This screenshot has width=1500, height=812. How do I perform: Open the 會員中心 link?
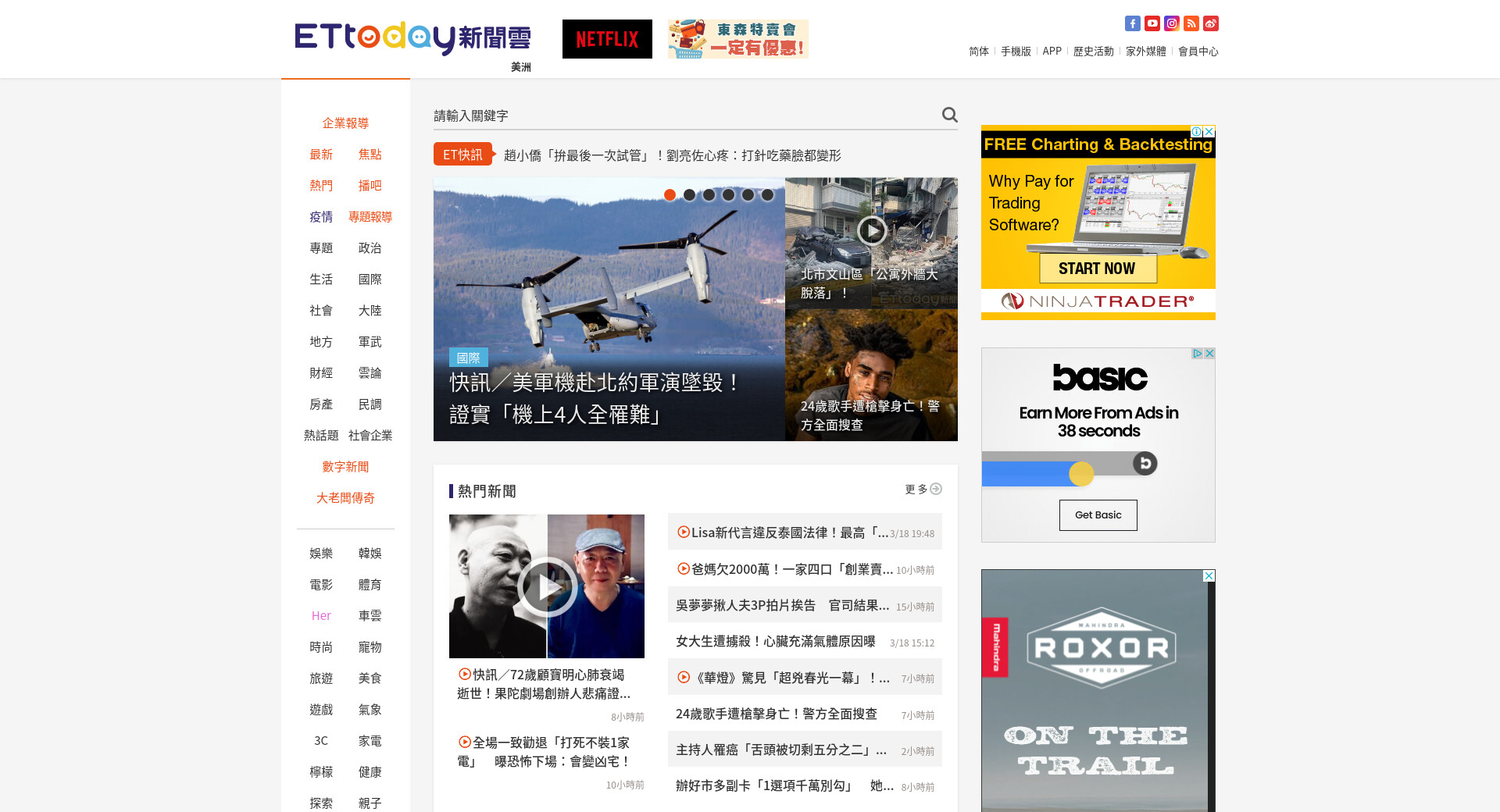pos(1198,52)
